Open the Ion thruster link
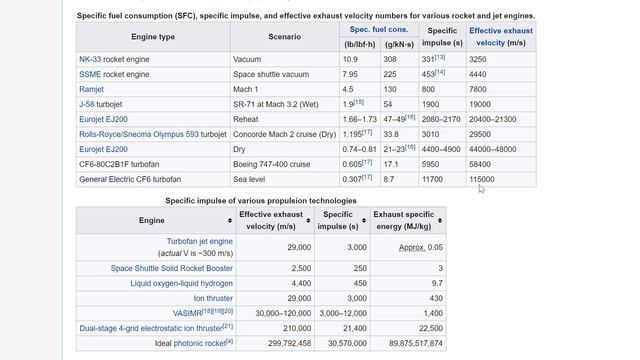 213,298
